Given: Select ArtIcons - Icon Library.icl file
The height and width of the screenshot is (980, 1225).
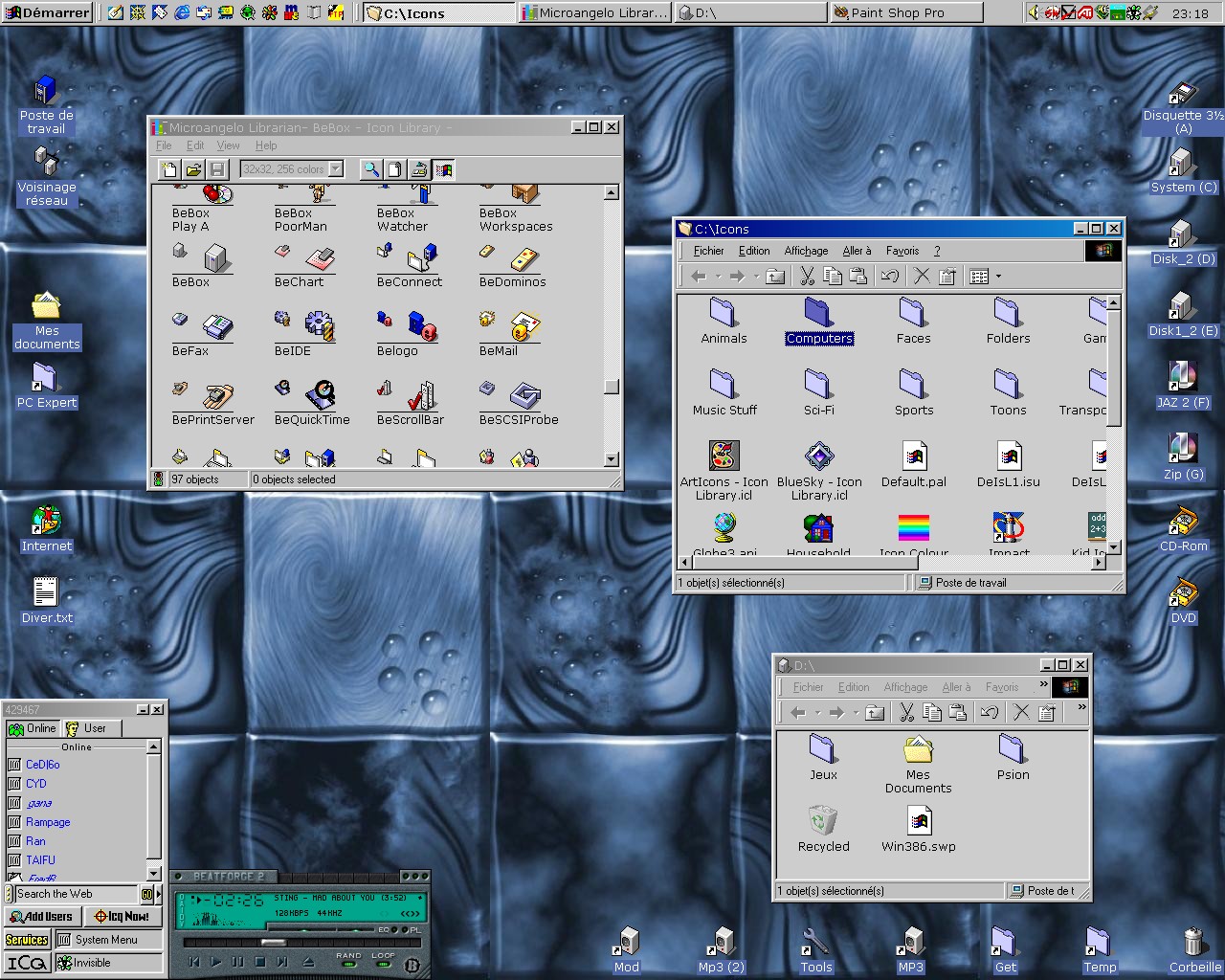Looking at the screenshot, I should click(x=724, y=470).
